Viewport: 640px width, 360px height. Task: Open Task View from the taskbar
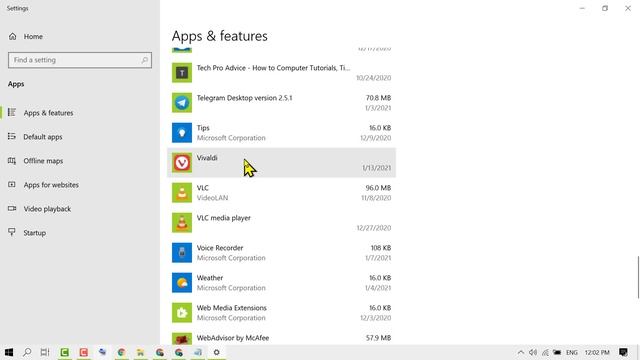click(x=45, y=352)
